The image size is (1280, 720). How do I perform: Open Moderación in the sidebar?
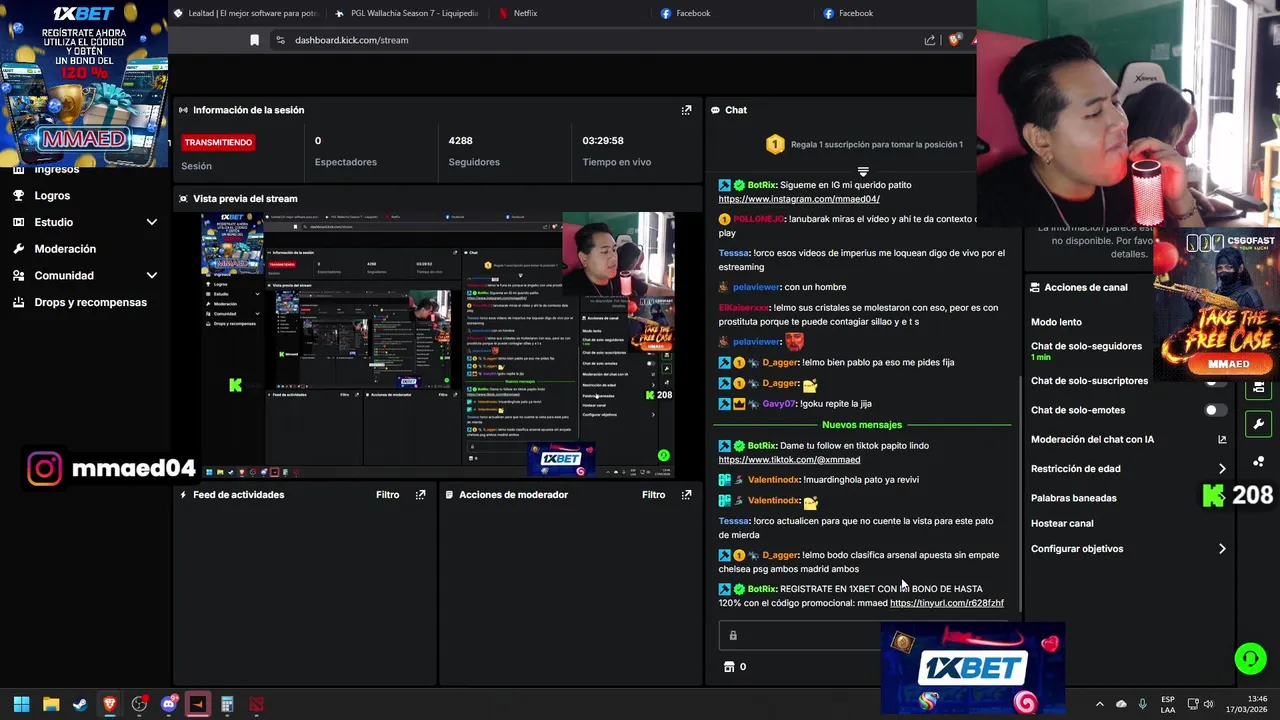65,249
